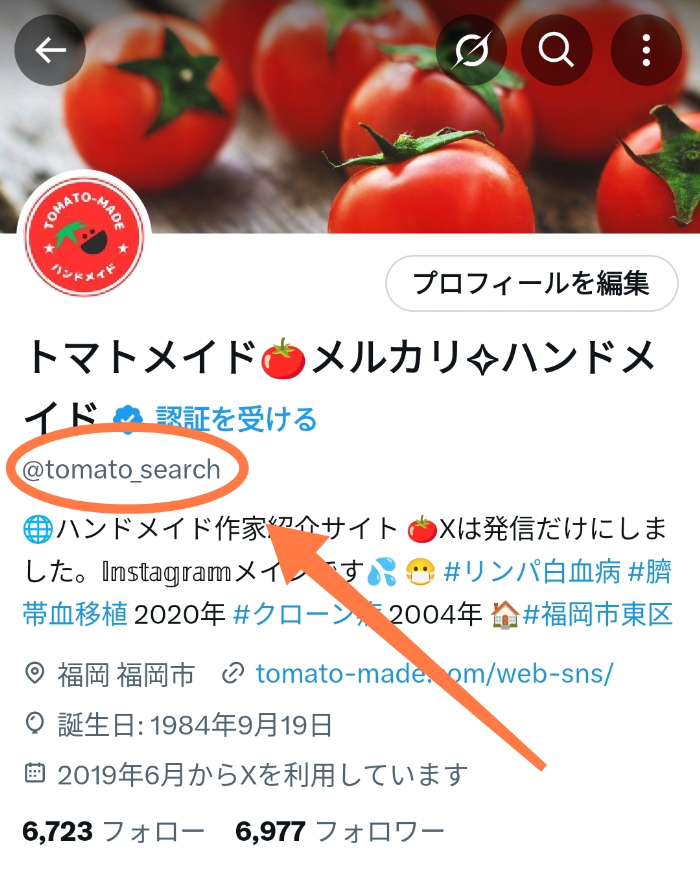Open the Grok slash-circle icon
The image size is (700, 892).
[471, 51]
